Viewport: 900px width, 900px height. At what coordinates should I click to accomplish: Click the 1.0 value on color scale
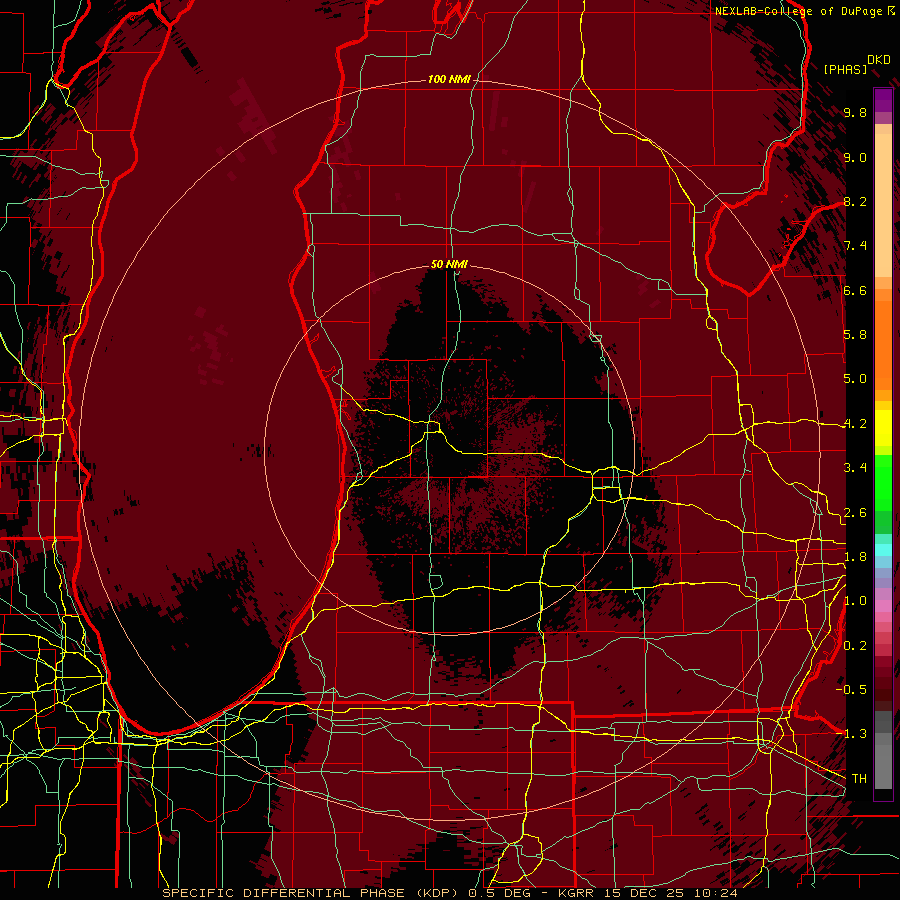pyautogui.click(x=855, y=601)
